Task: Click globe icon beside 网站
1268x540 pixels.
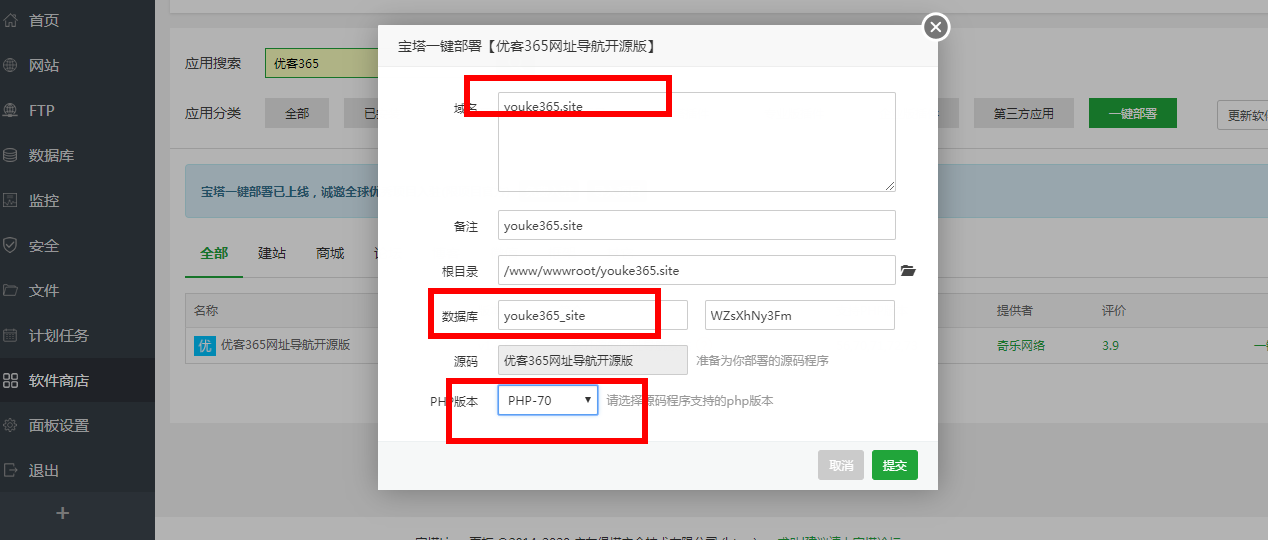Action: (x=11, y=65)
